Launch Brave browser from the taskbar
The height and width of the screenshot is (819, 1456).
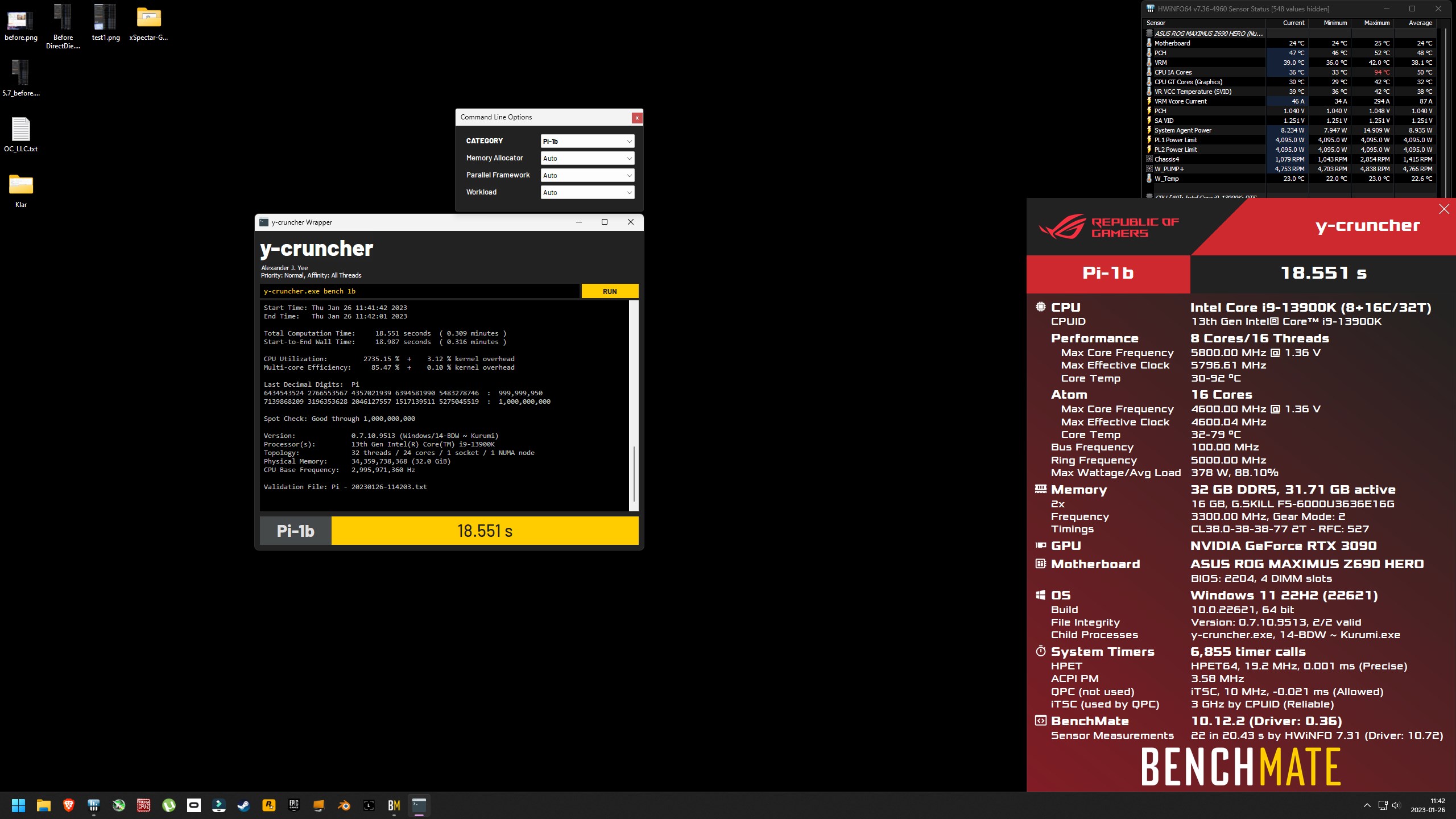pos(69,805)
